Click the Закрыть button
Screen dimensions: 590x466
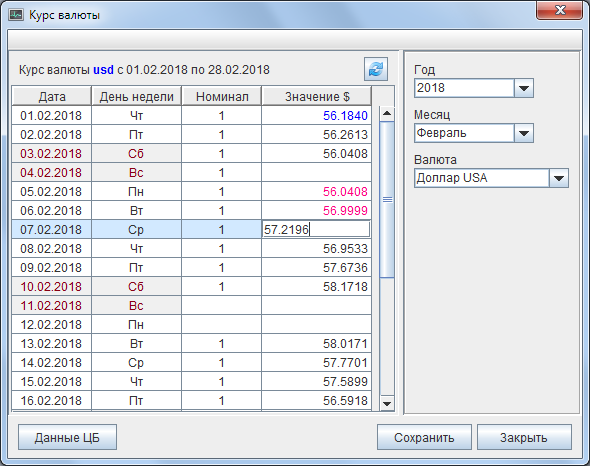[x=524, y=437]
